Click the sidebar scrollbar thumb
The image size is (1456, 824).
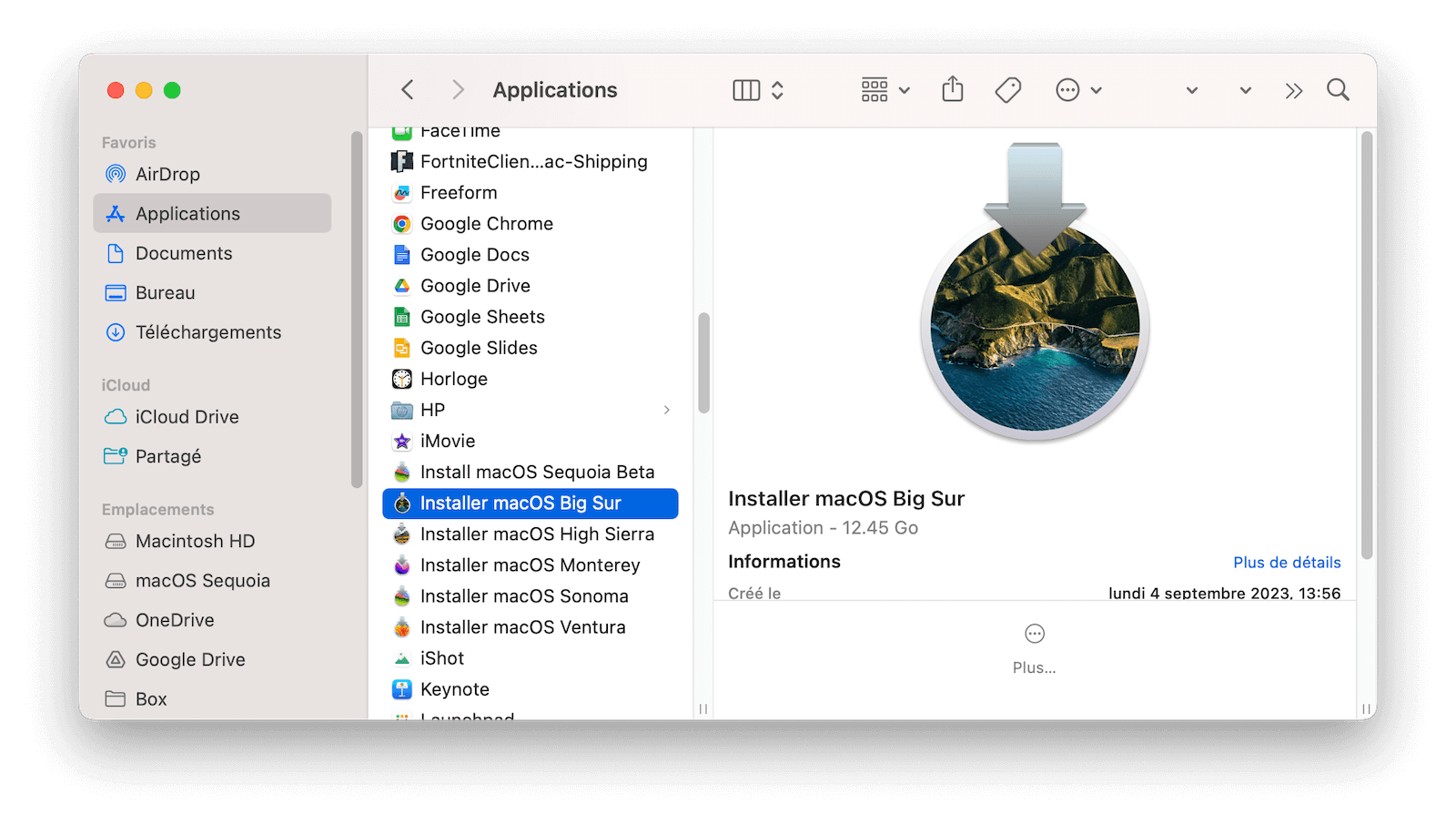(x=357, y=310)
